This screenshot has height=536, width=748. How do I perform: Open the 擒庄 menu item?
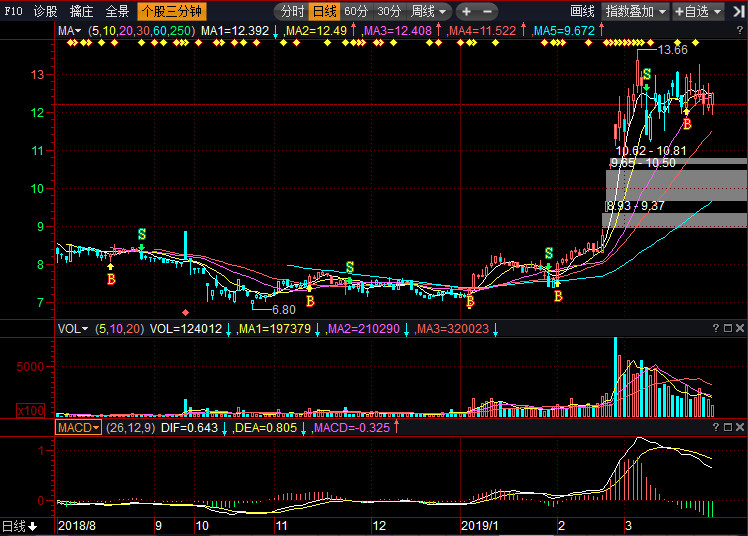[81, 11]
